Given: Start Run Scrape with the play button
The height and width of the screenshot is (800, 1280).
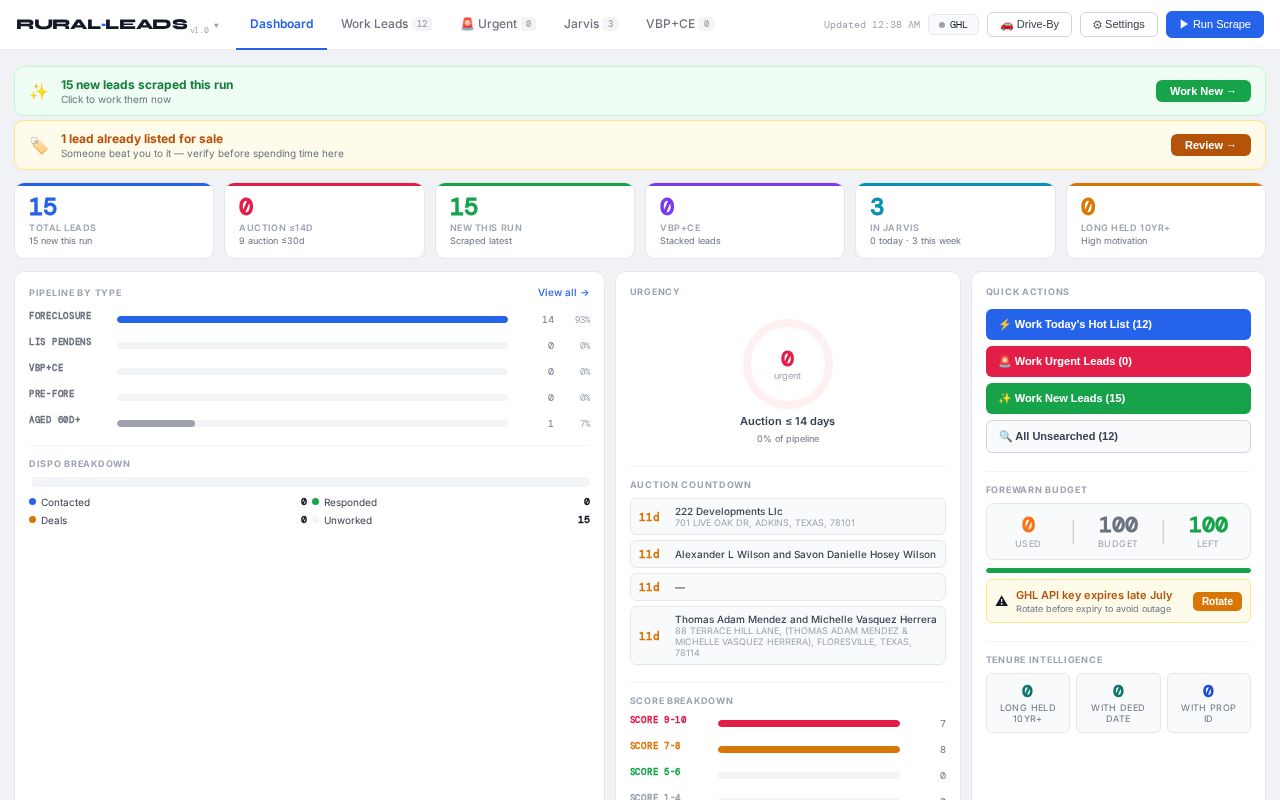Looking at the screenshot, I should 1214,24.
